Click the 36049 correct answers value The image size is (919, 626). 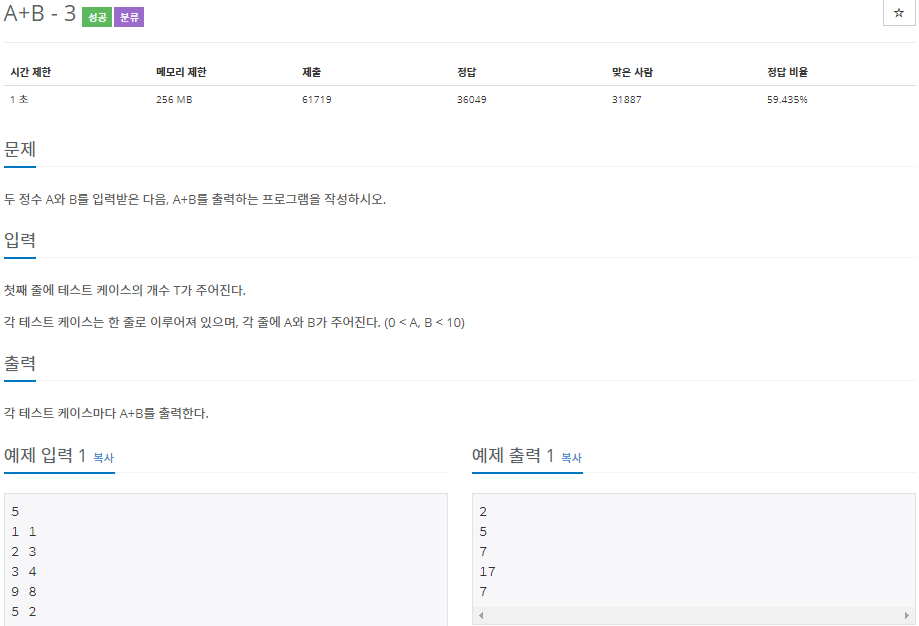472,100
